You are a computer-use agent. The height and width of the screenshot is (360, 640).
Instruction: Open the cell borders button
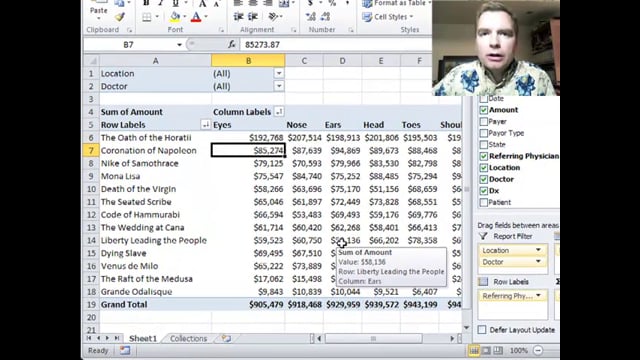[147, 17]
